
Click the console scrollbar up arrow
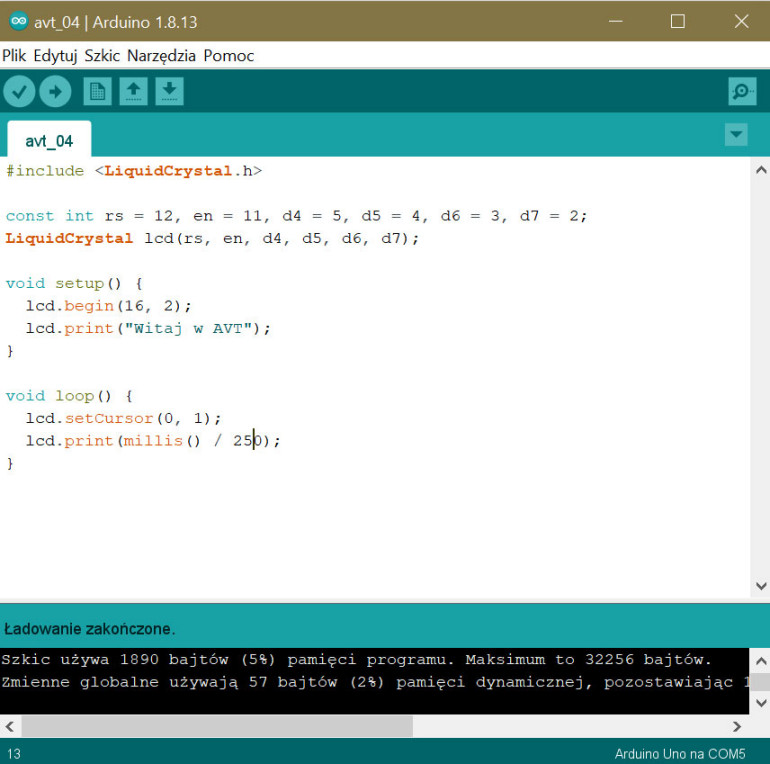coord(761,660)
